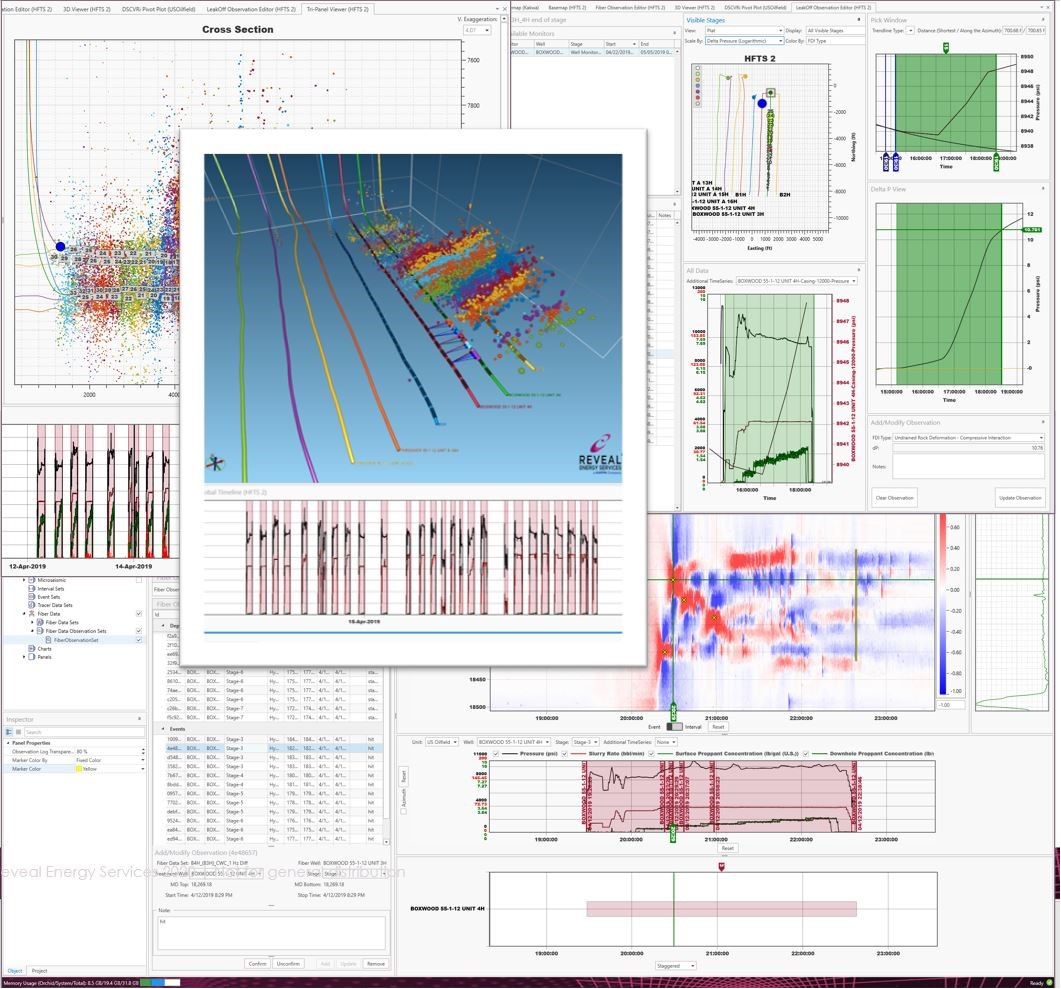Viewport: 1061px width, 989px height.
Task: Enable the Azimuth checkbox
Action: 404,811
